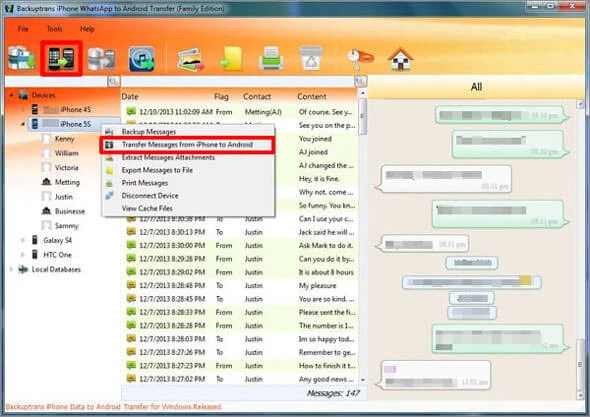590x417 pixels.
Task: Sort by the Flag column header
Action: pyautogui.click(x=221, y=97)
